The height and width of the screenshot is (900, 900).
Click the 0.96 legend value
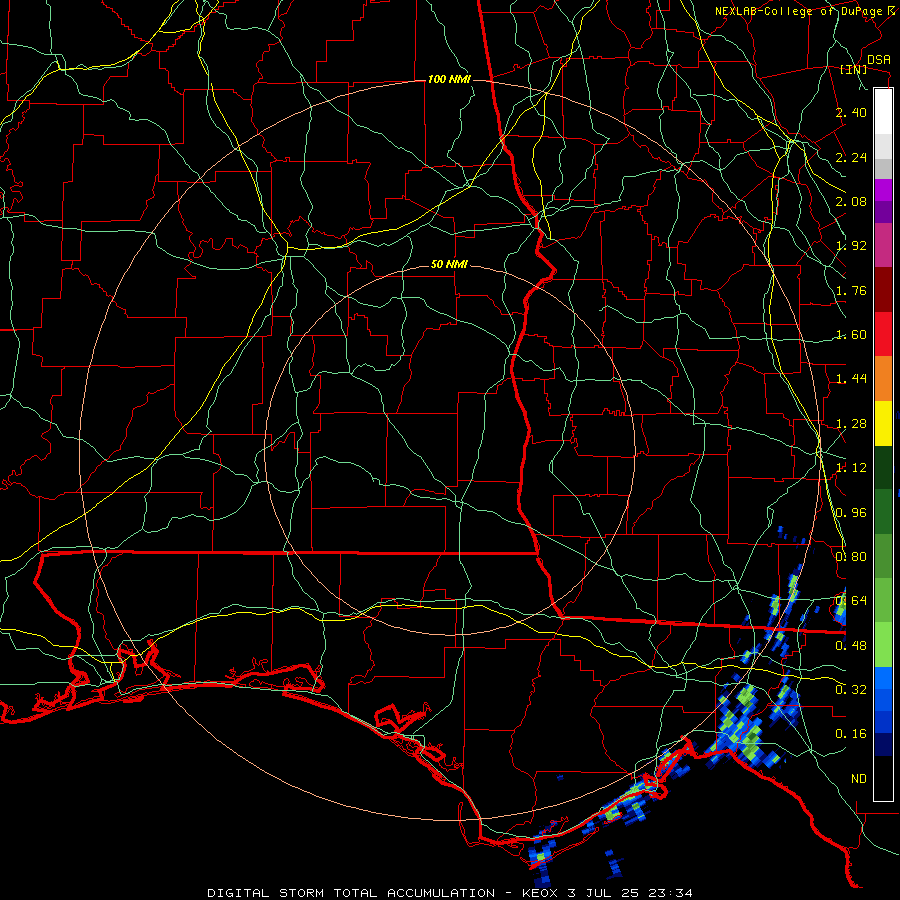(x=851, y=513)
